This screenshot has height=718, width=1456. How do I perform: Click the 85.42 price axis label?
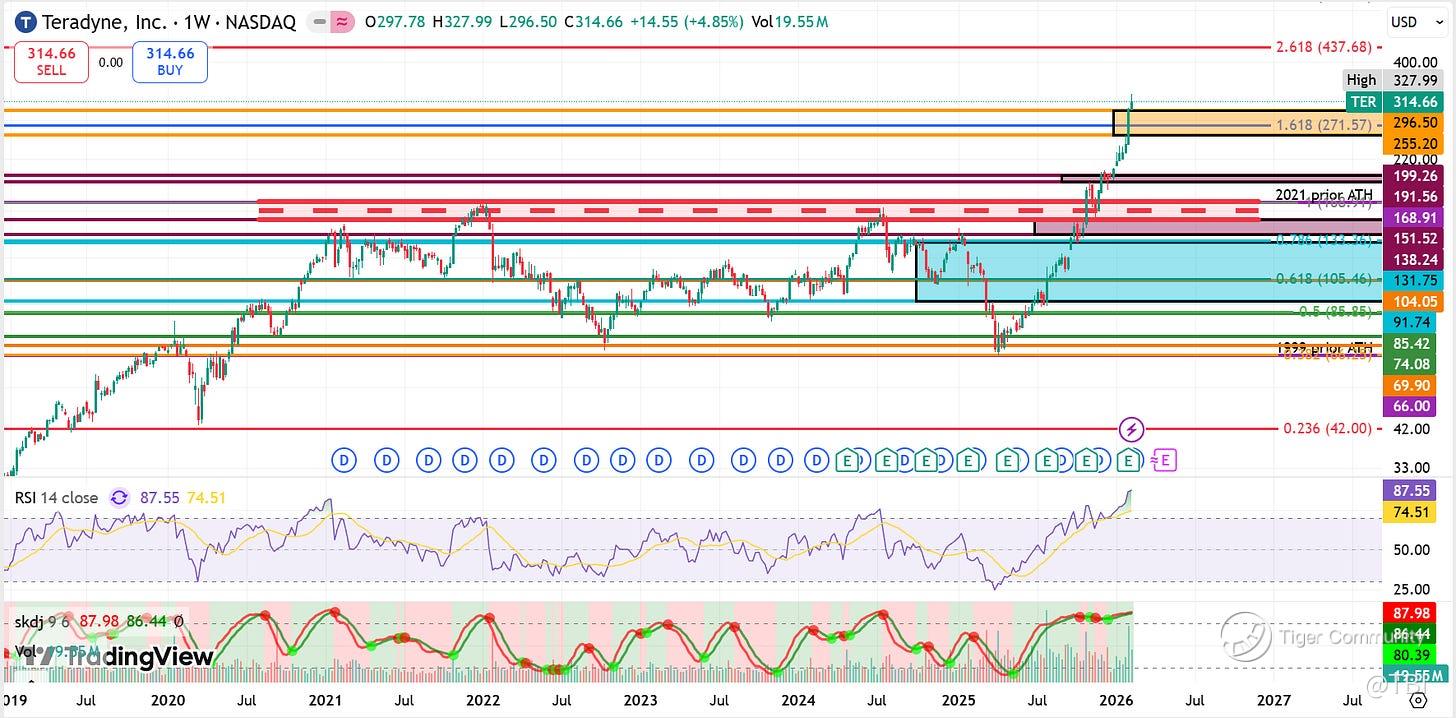(x=1412, y=343)
